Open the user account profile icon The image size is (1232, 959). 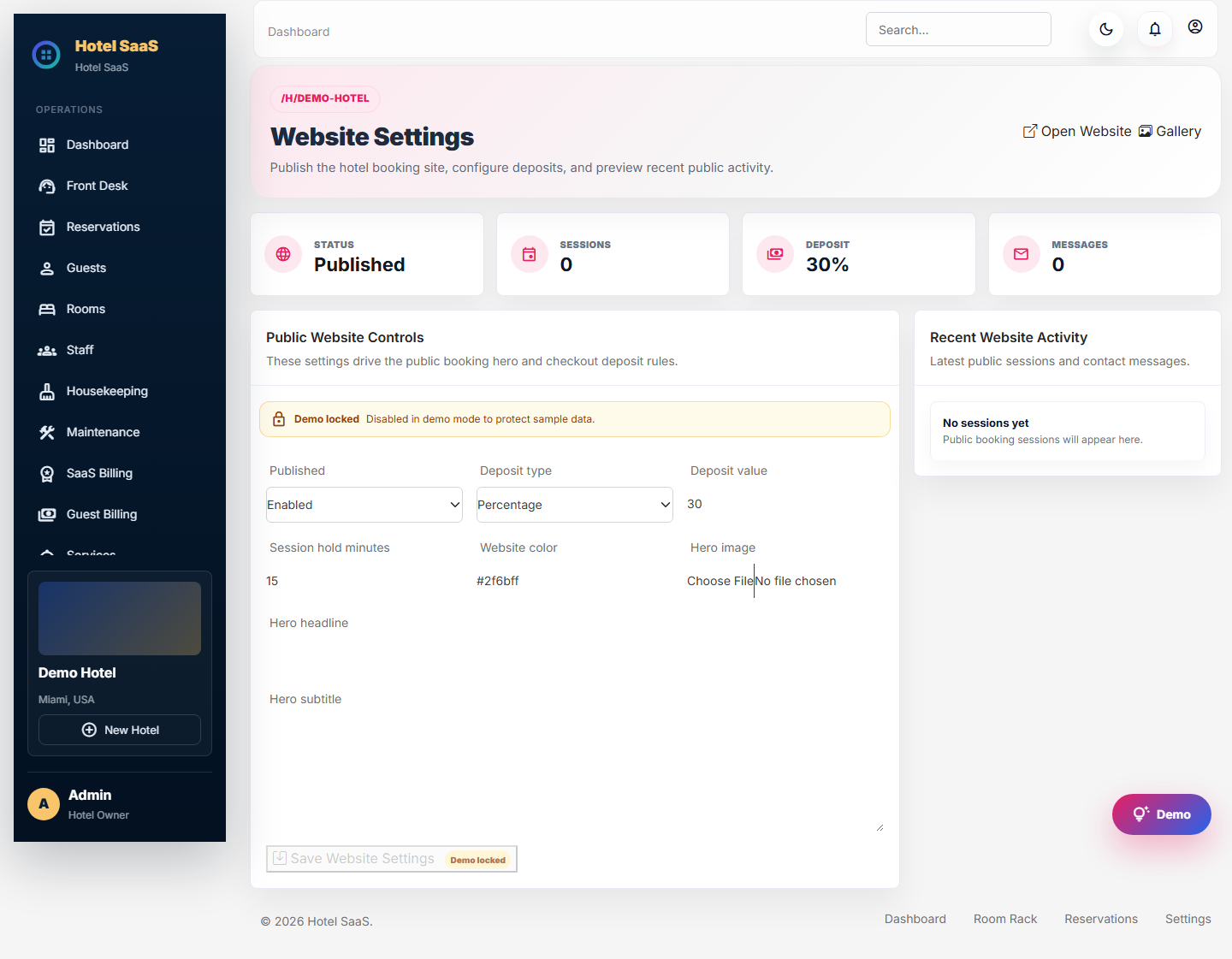click(x=1195, y=27)
